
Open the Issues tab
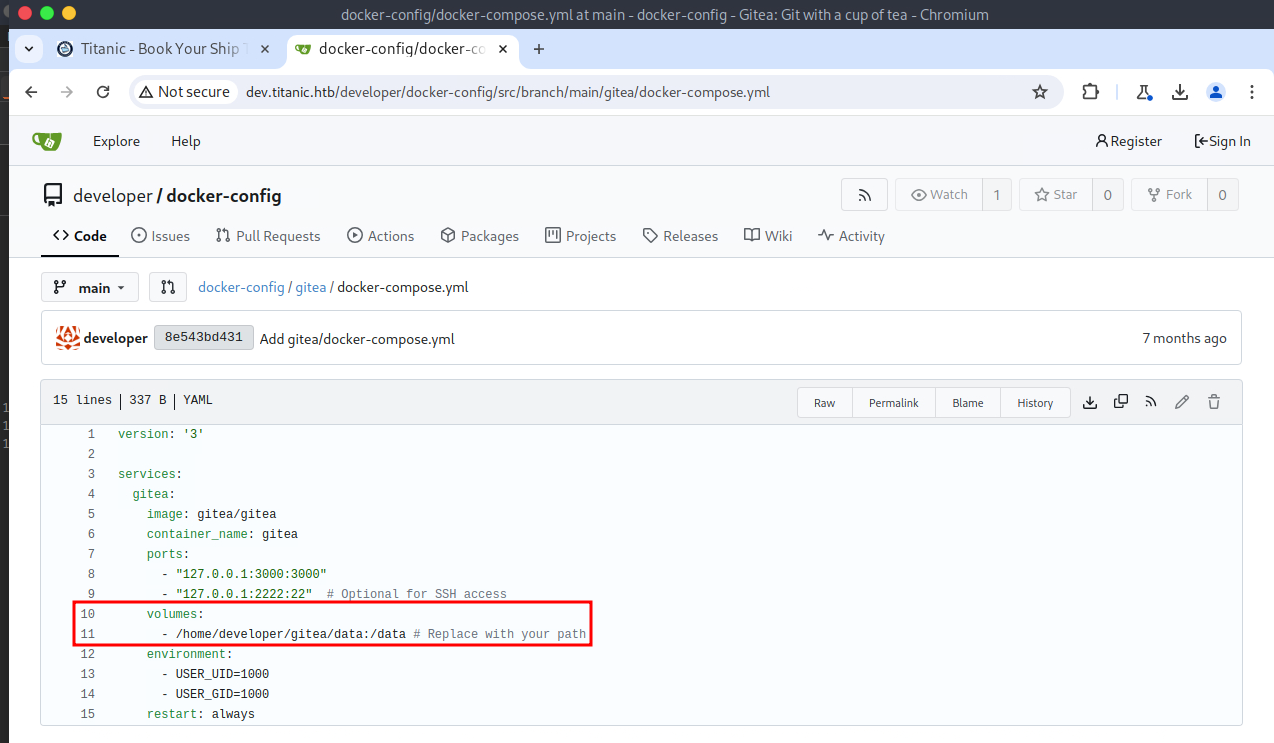point(160,236)
